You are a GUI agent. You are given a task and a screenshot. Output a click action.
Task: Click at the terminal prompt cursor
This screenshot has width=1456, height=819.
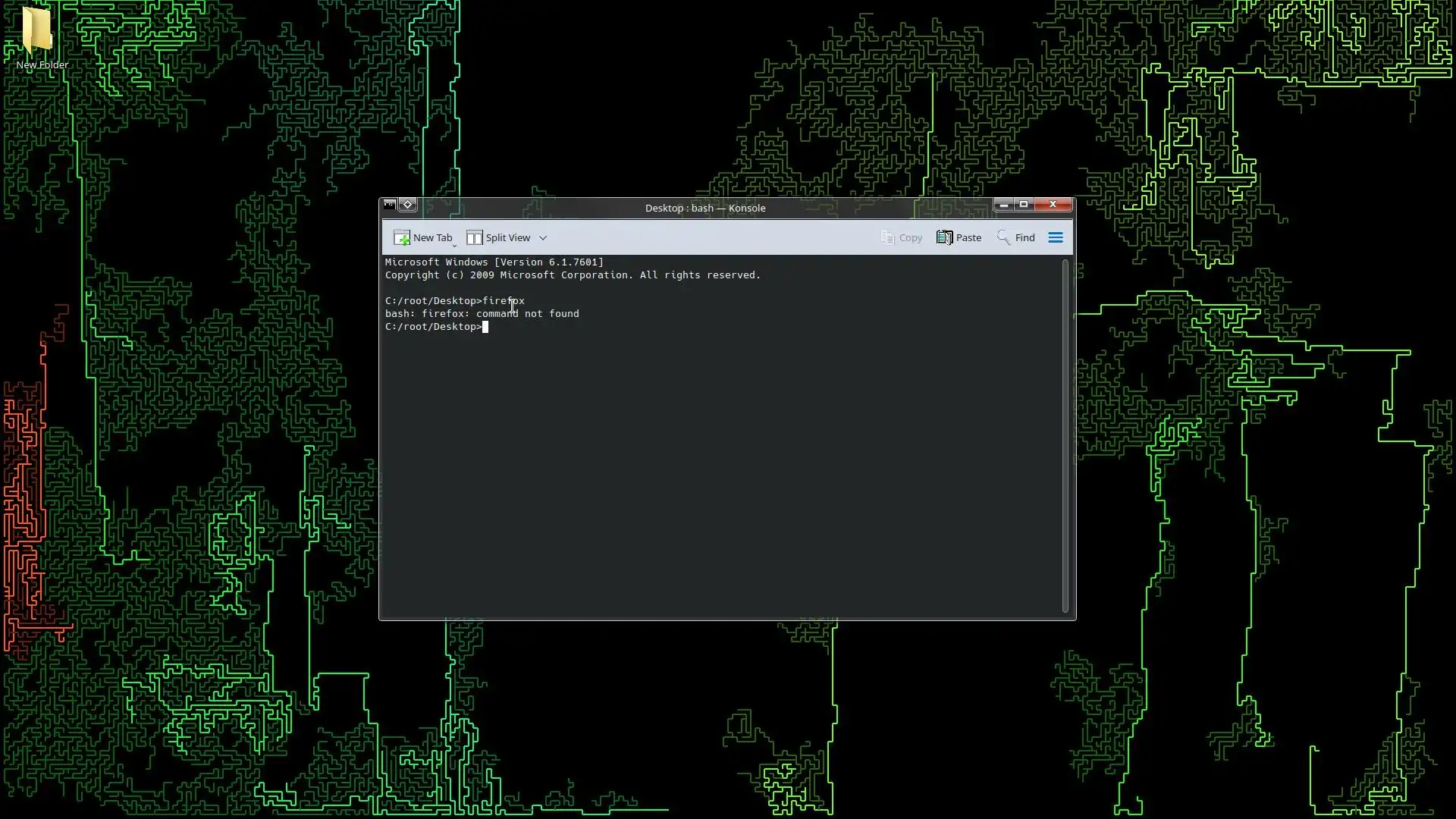tap(485, 327)
